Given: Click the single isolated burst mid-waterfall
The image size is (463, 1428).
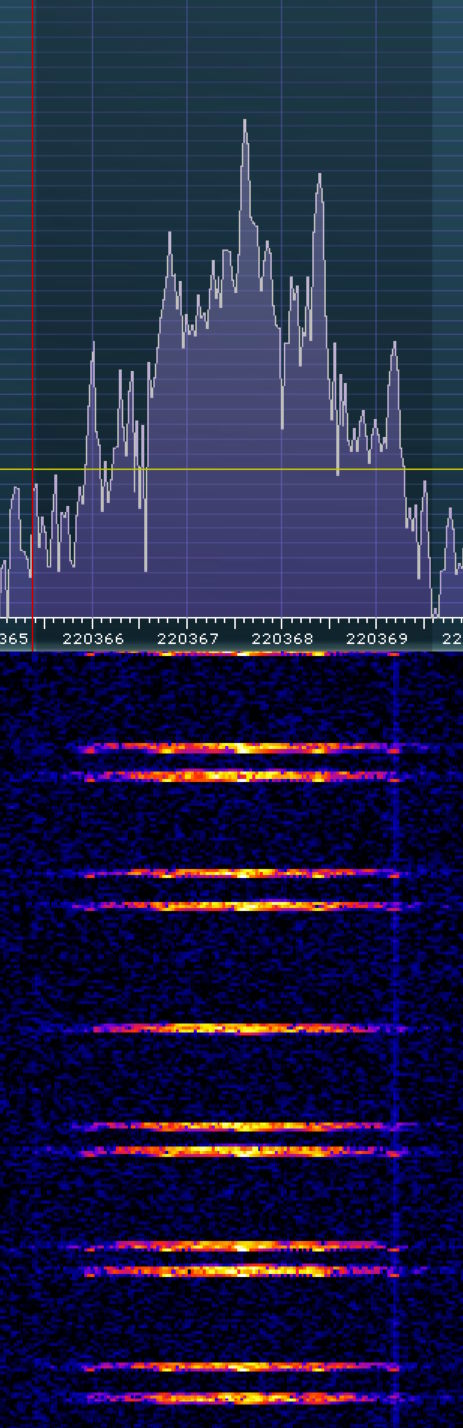Looking at the screenshot, I should coord(245,1028).
